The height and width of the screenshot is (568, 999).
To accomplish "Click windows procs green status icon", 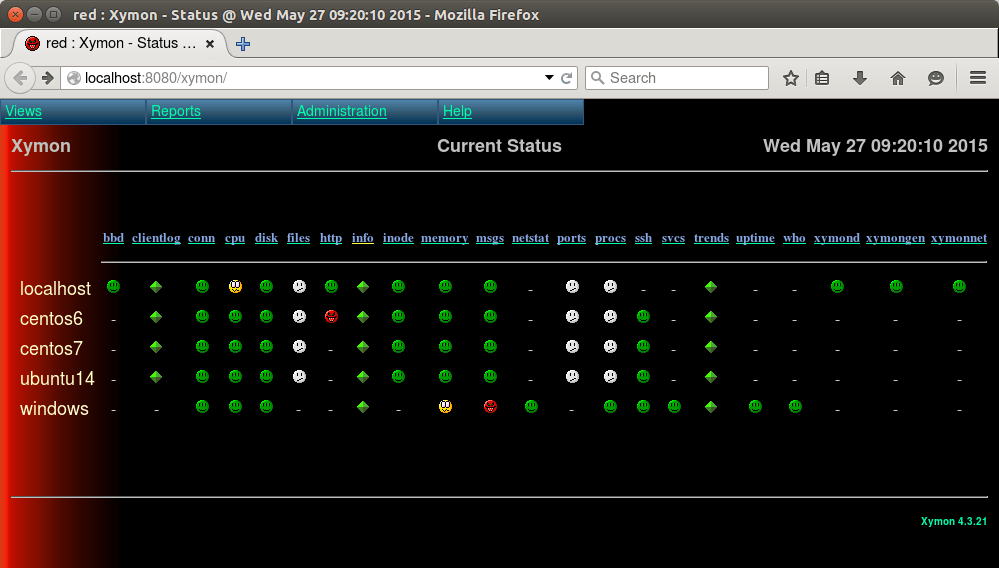I will pos(610,406).
